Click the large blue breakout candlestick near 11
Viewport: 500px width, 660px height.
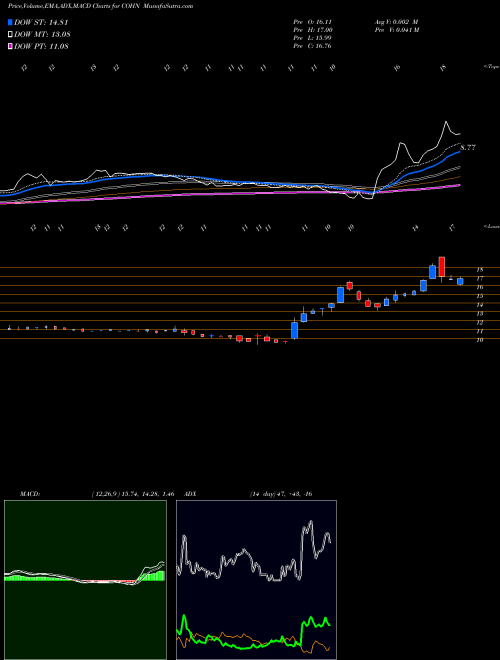pos(295,330)
